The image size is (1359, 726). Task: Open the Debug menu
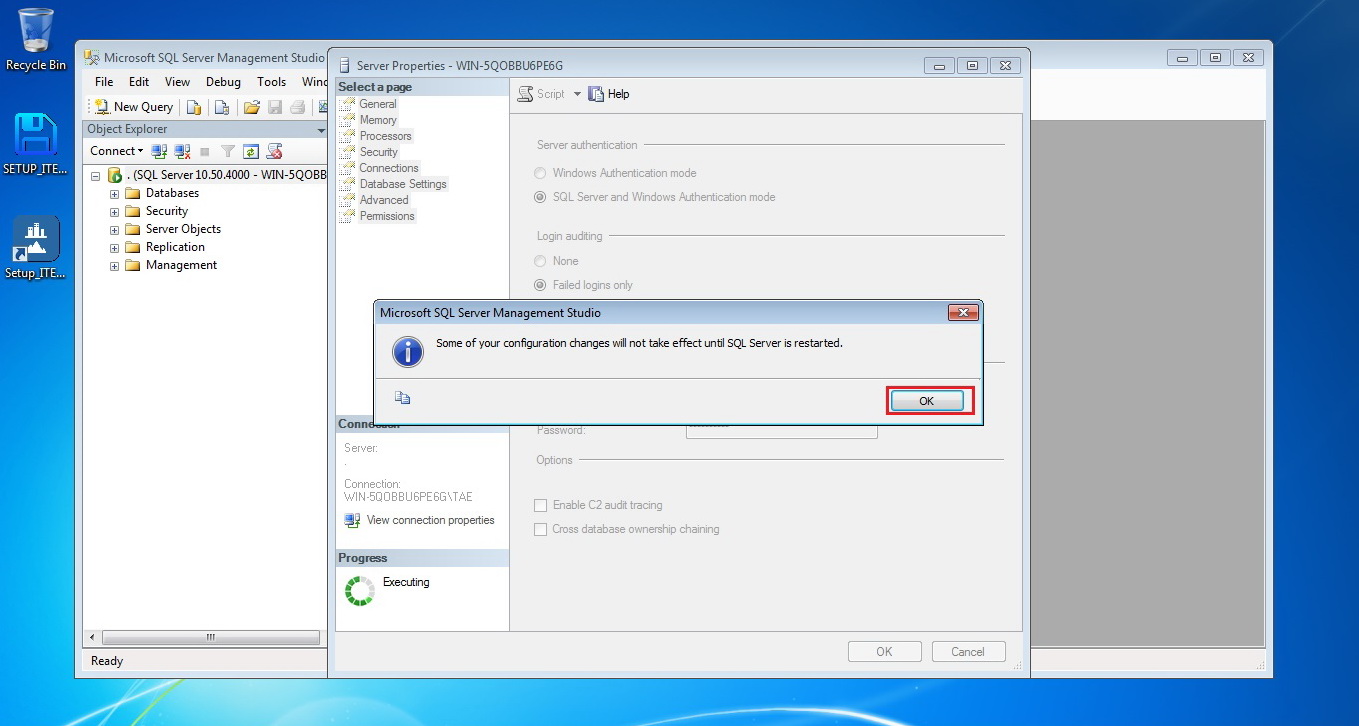pyautogui.click(x=223, y=82)
